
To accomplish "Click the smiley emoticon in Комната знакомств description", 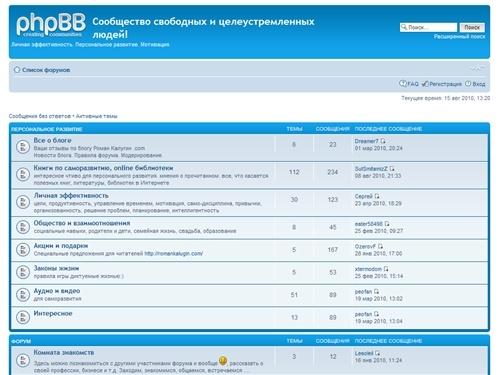I will 223,361.
